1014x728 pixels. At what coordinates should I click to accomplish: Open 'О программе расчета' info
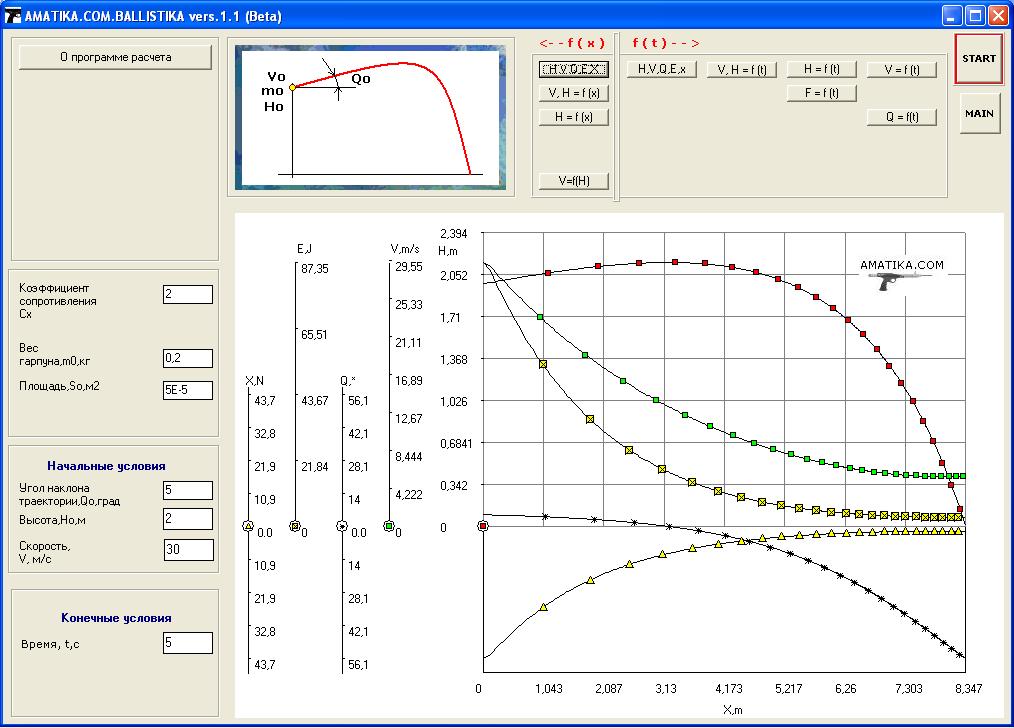click(x=115, y=57)
